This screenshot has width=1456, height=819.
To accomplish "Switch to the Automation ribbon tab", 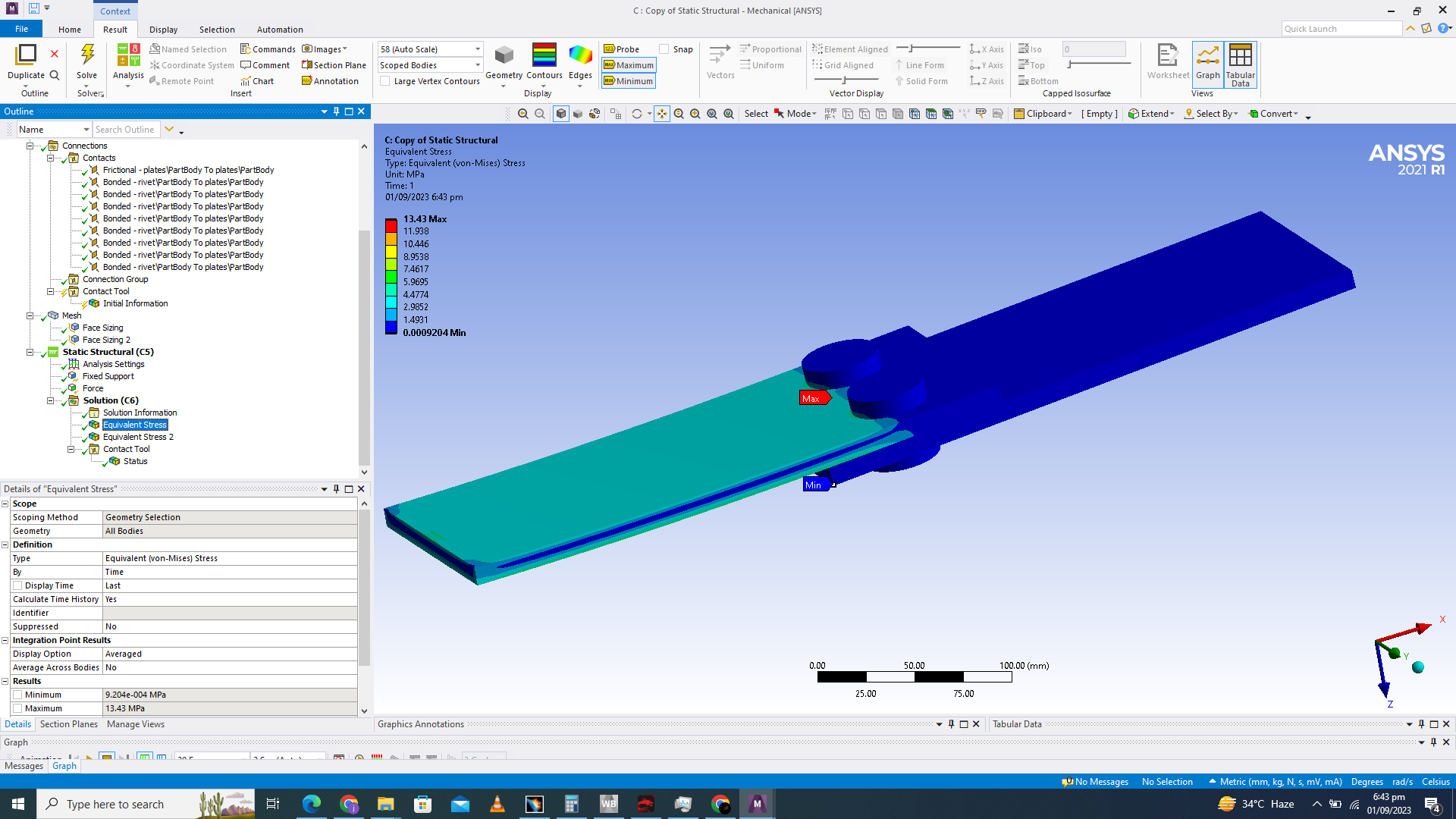I will coord(280,30).
